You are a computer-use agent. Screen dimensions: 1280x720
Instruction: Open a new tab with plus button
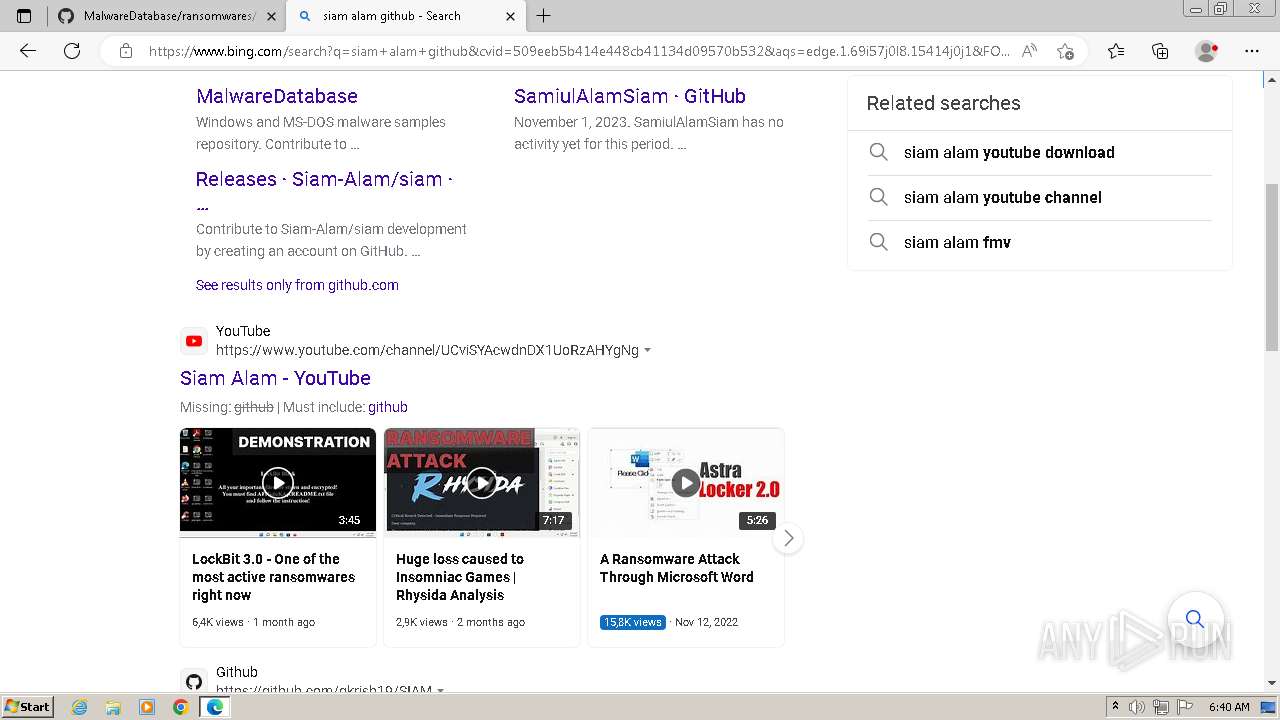click(543, 16)
